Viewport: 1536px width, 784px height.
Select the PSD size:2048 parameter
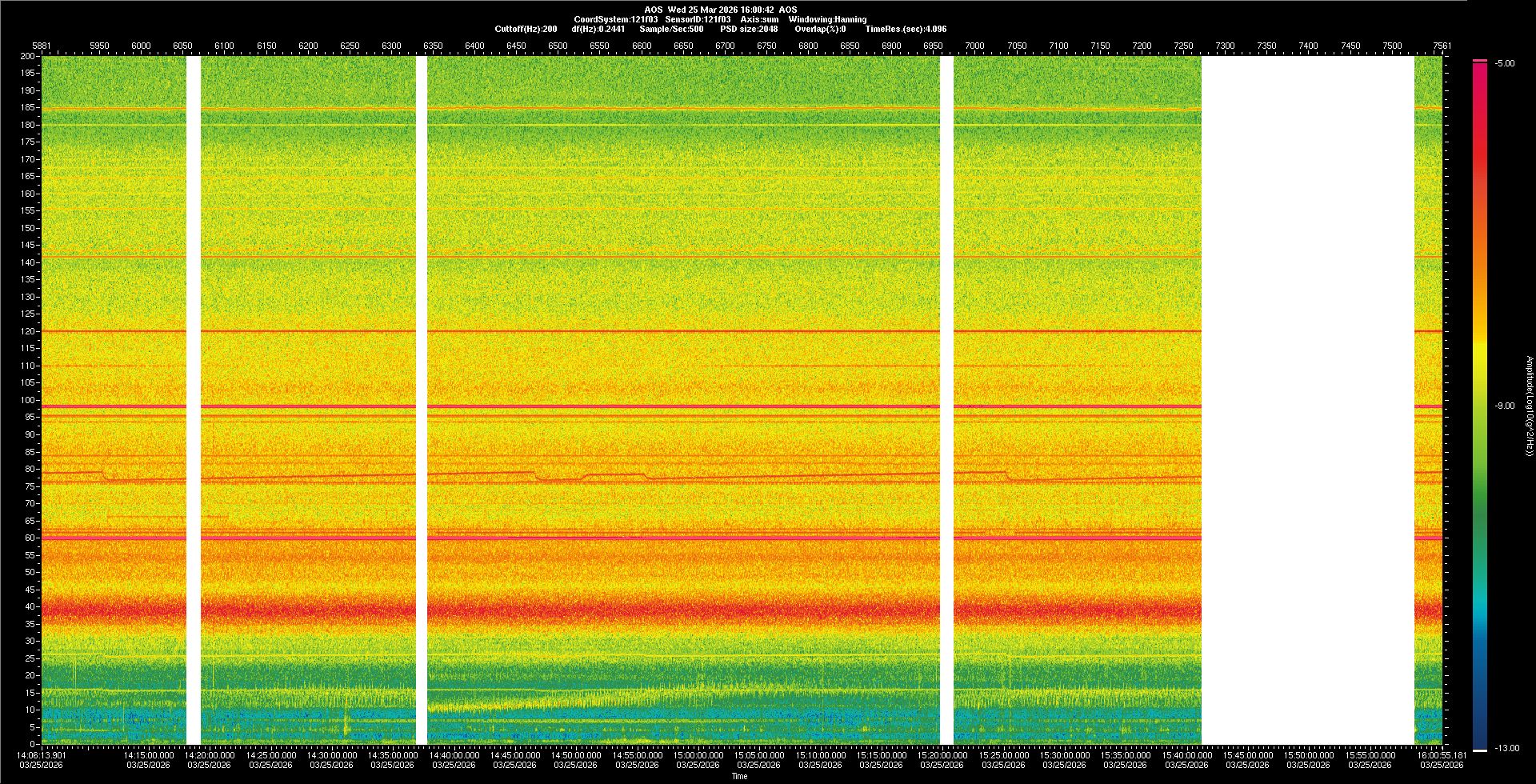point(749,29)
